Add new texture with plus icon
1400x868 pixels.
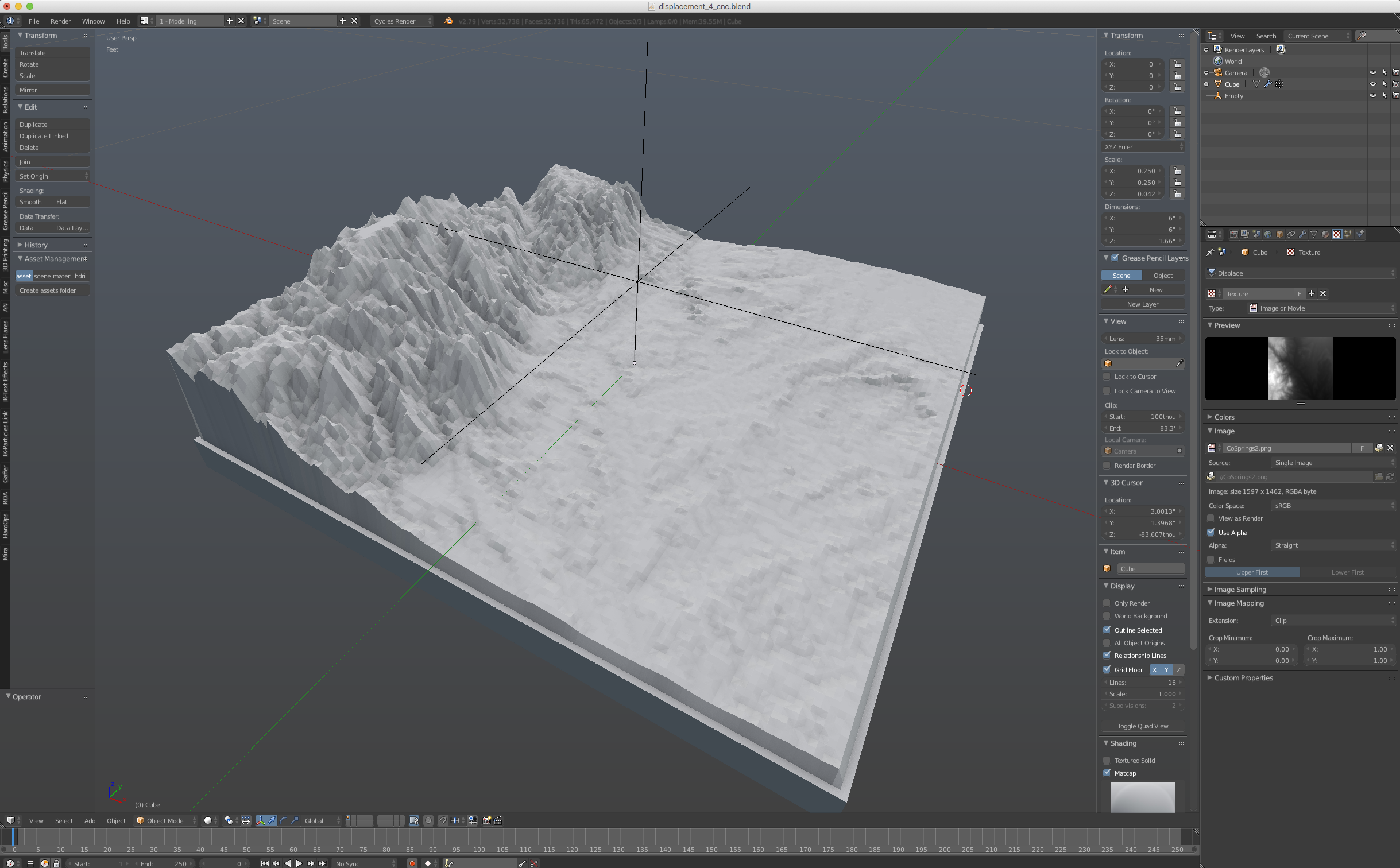coord(1312,293)
